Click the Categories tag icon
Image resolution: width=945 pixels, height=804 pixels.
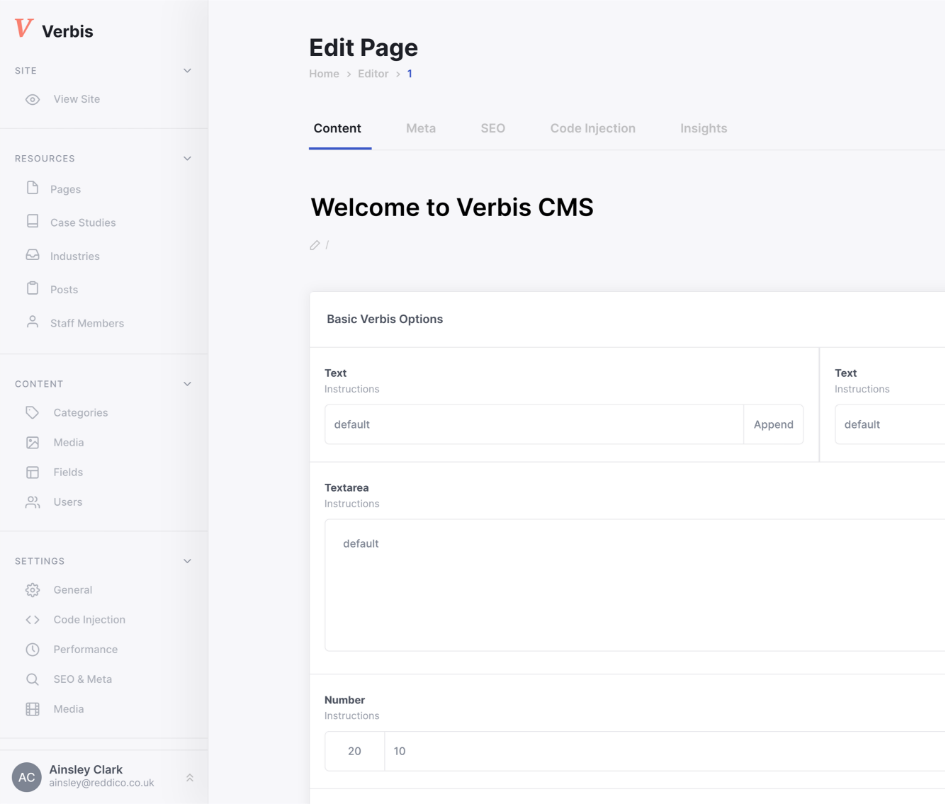(x=33, y=413)
